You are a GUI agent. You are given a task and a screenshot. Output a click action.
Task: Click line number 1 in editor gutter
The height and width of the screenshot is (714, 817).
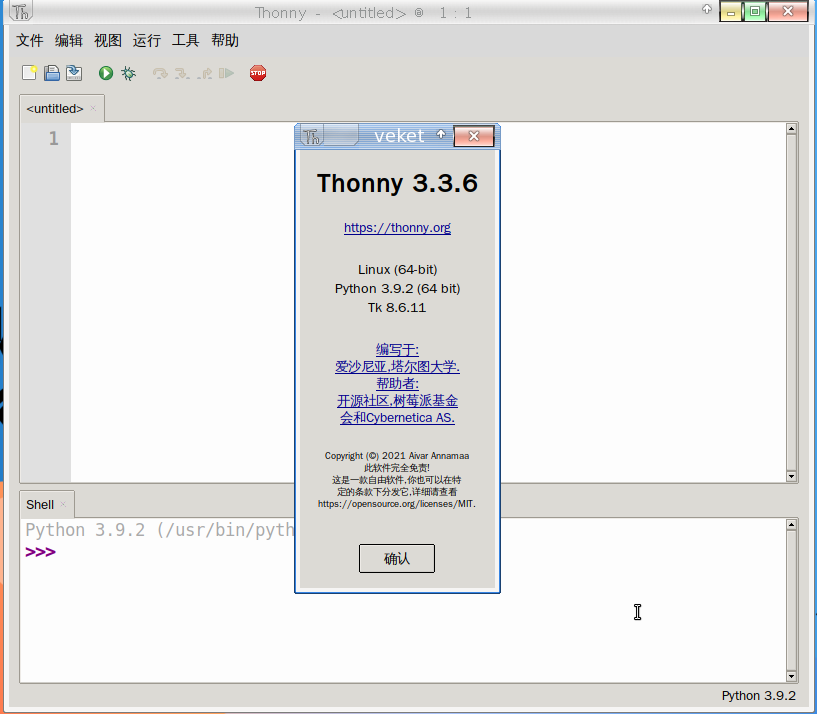(x=54, y=138)
